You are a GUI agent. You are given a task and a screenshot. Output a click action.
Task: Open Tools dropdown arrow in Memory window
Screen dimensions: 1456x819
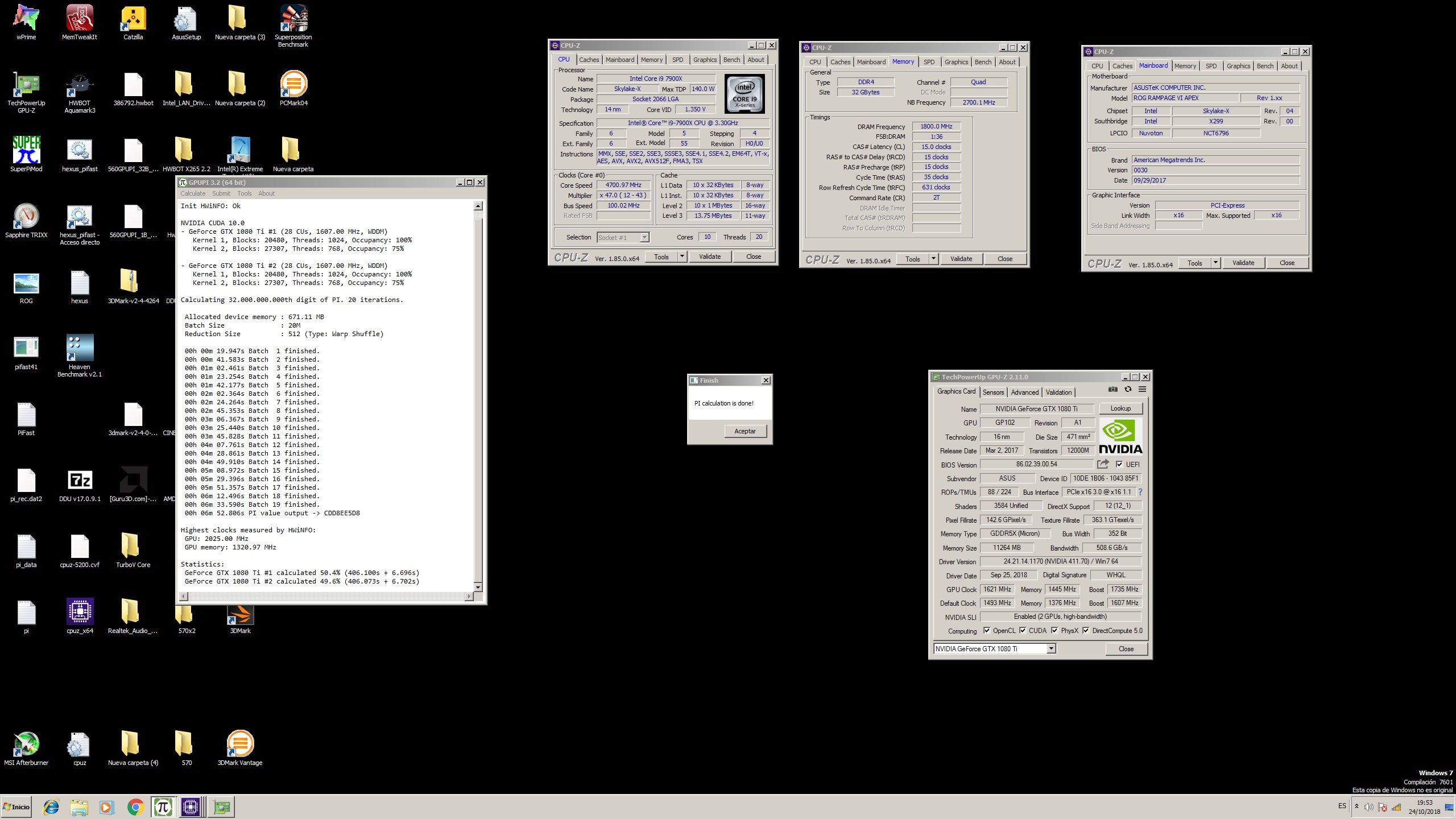pos(933,259)
